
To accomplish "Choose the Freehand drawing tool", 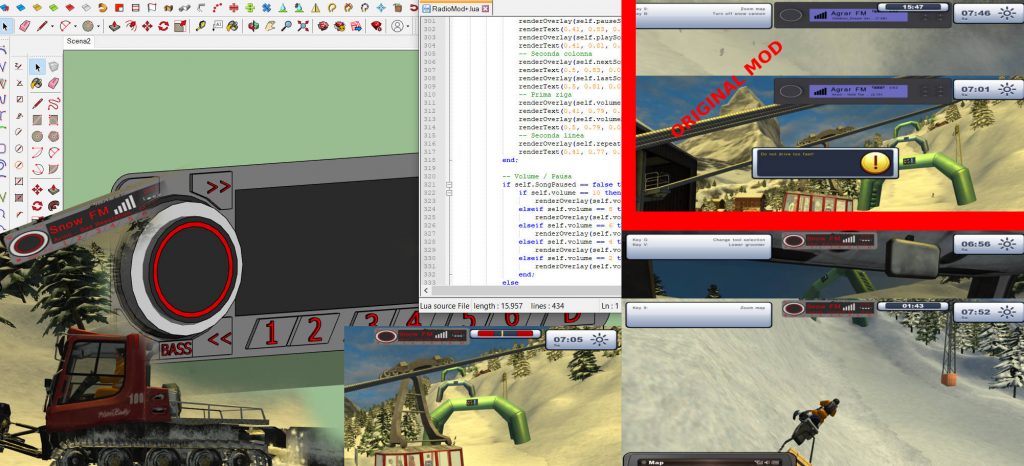I will pos(54,103).
